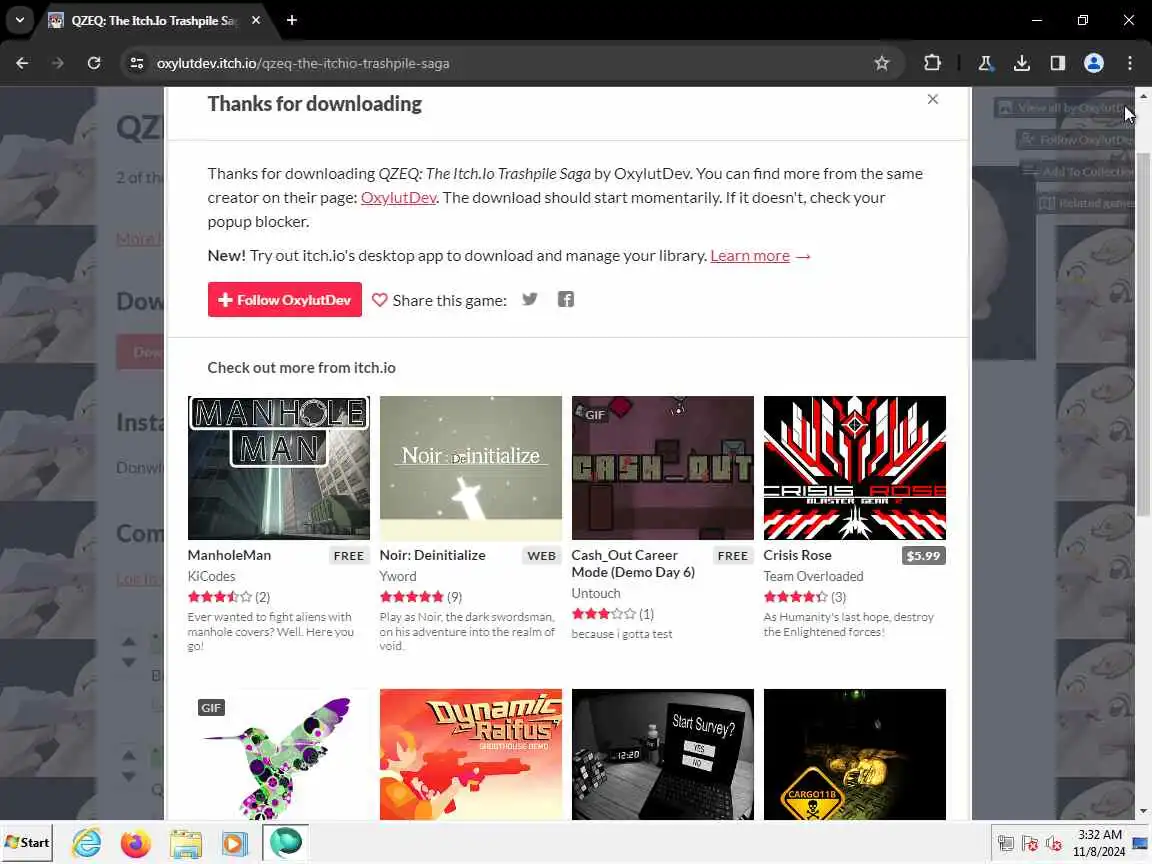This screenshot has width=1152, height=864.
Task: Open the Crisis Rose thumbnail
Action: [x=854, y=468]
